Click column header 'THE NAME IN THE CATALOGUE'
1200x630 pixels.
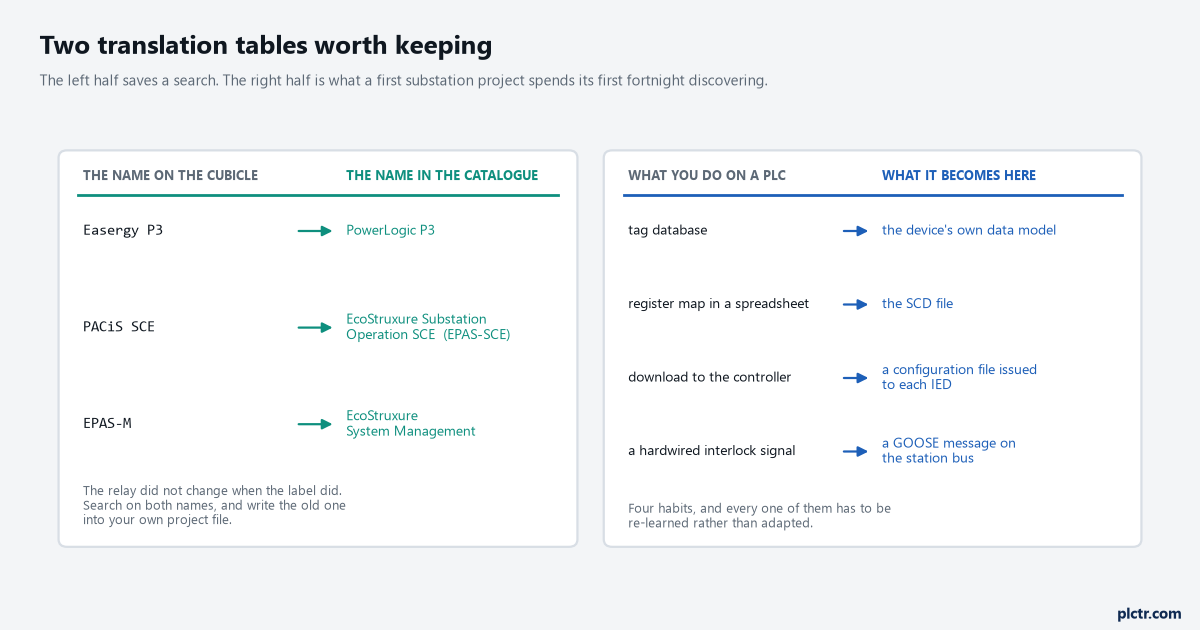442,175
